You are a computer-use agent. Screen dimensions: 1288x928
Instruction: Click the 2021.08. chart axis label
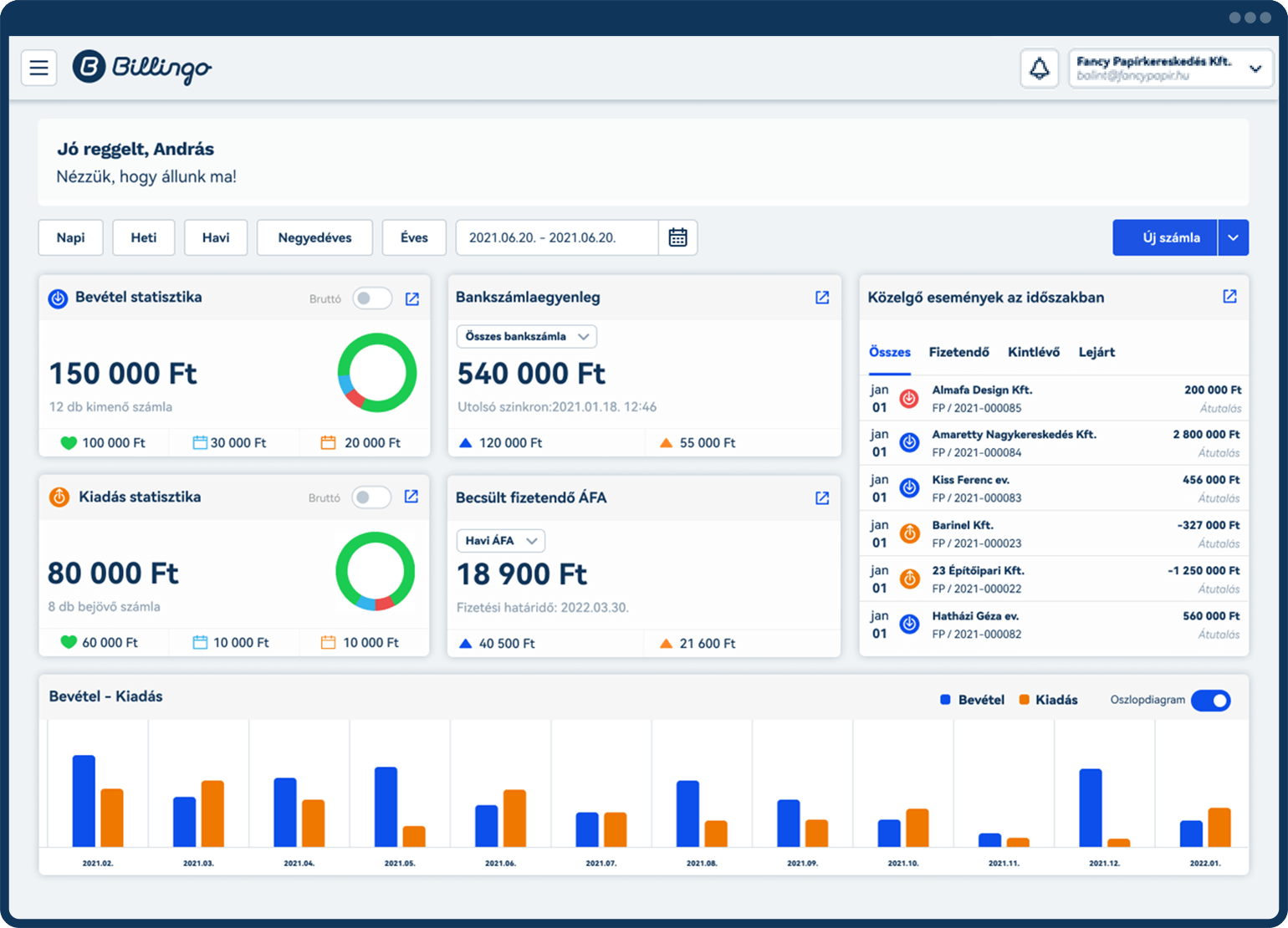point(701,863)
